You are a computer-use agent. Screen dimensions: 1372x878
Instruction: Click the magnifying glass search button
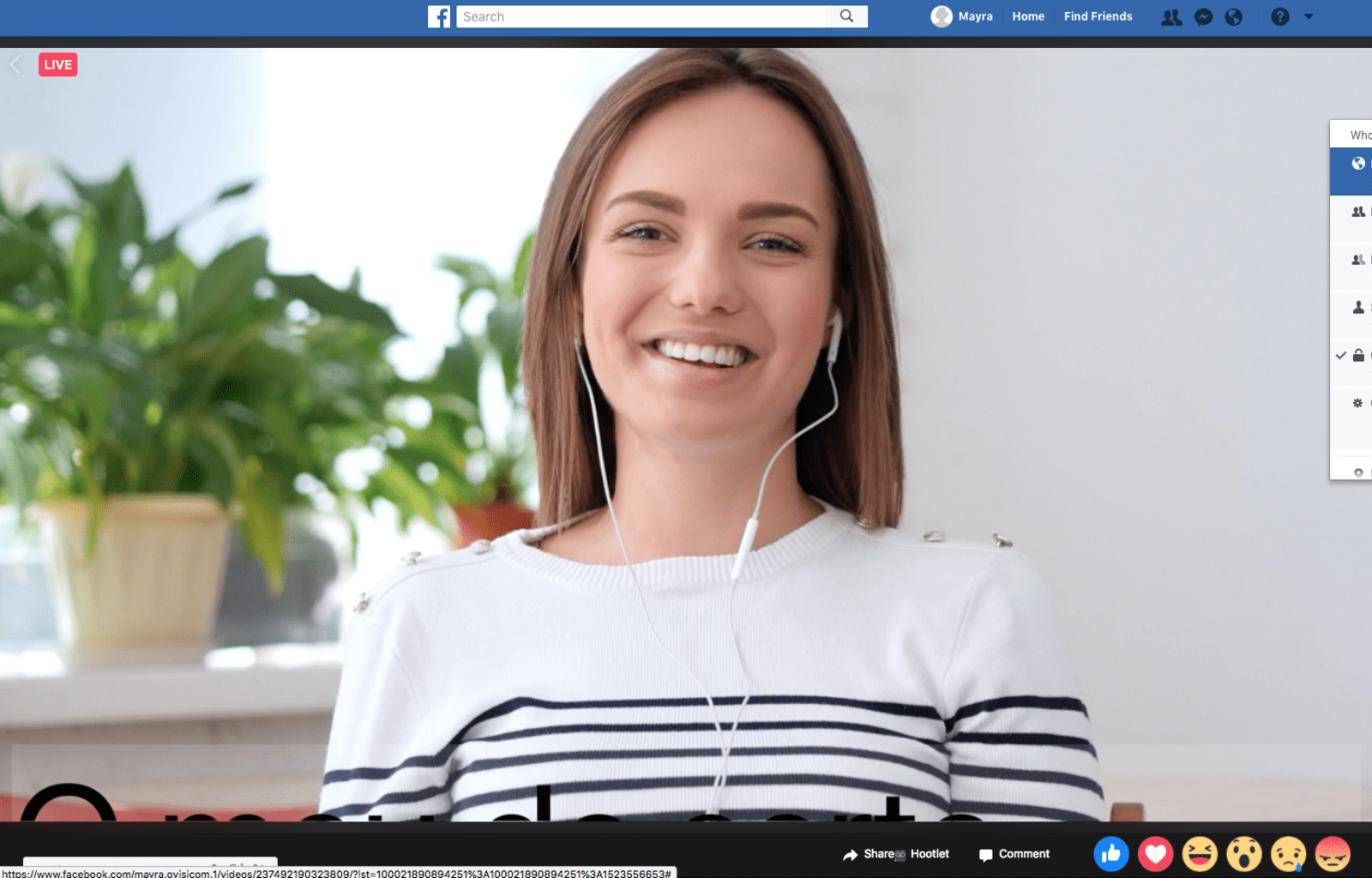(846, 16)
